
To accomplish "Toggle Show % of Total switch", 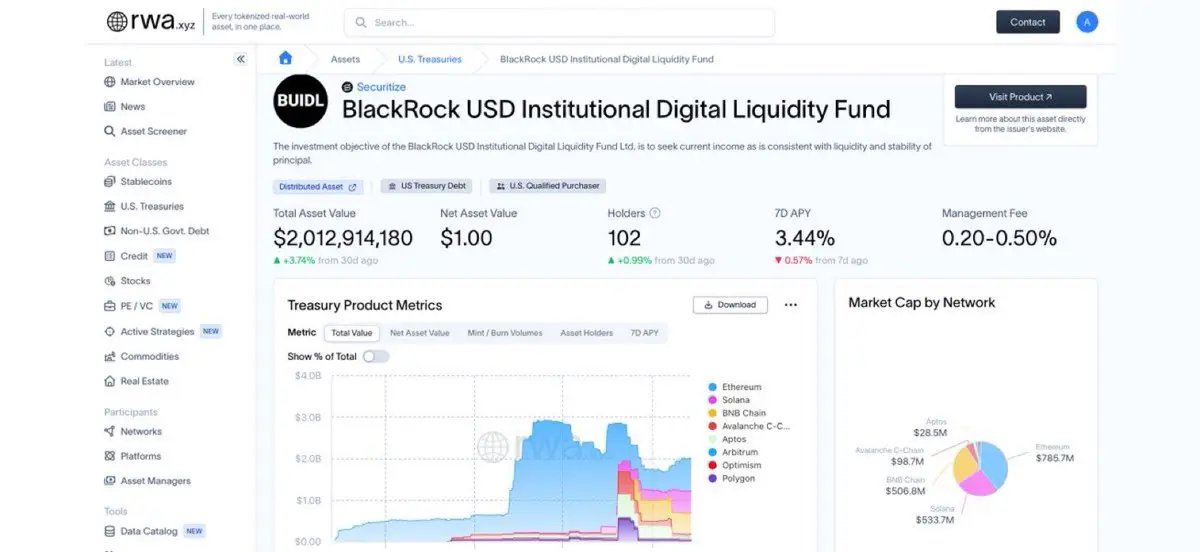I will click(x=375, y=356).
